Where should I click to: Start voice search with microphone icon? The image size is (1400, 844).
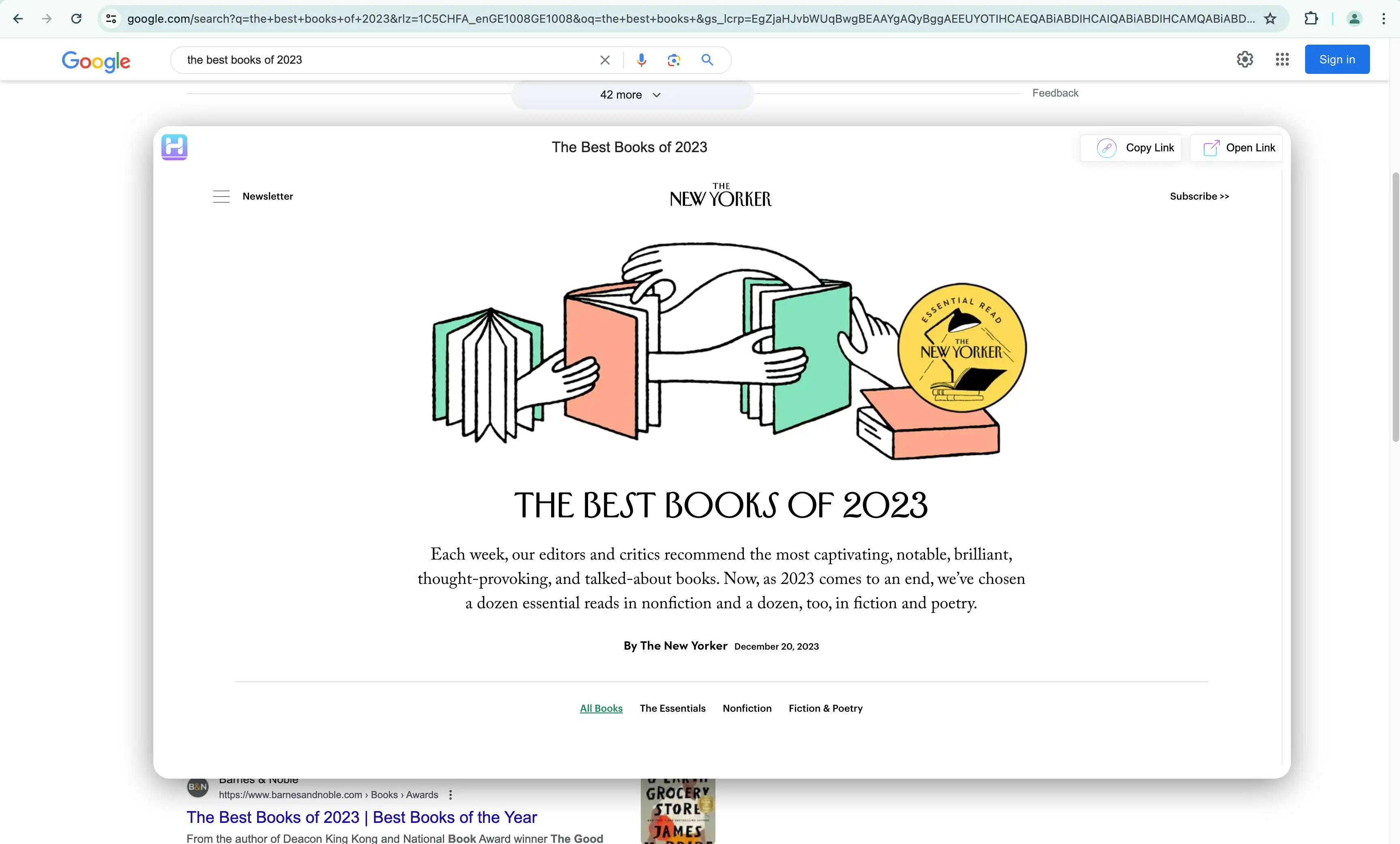click(x=642, y=60)
